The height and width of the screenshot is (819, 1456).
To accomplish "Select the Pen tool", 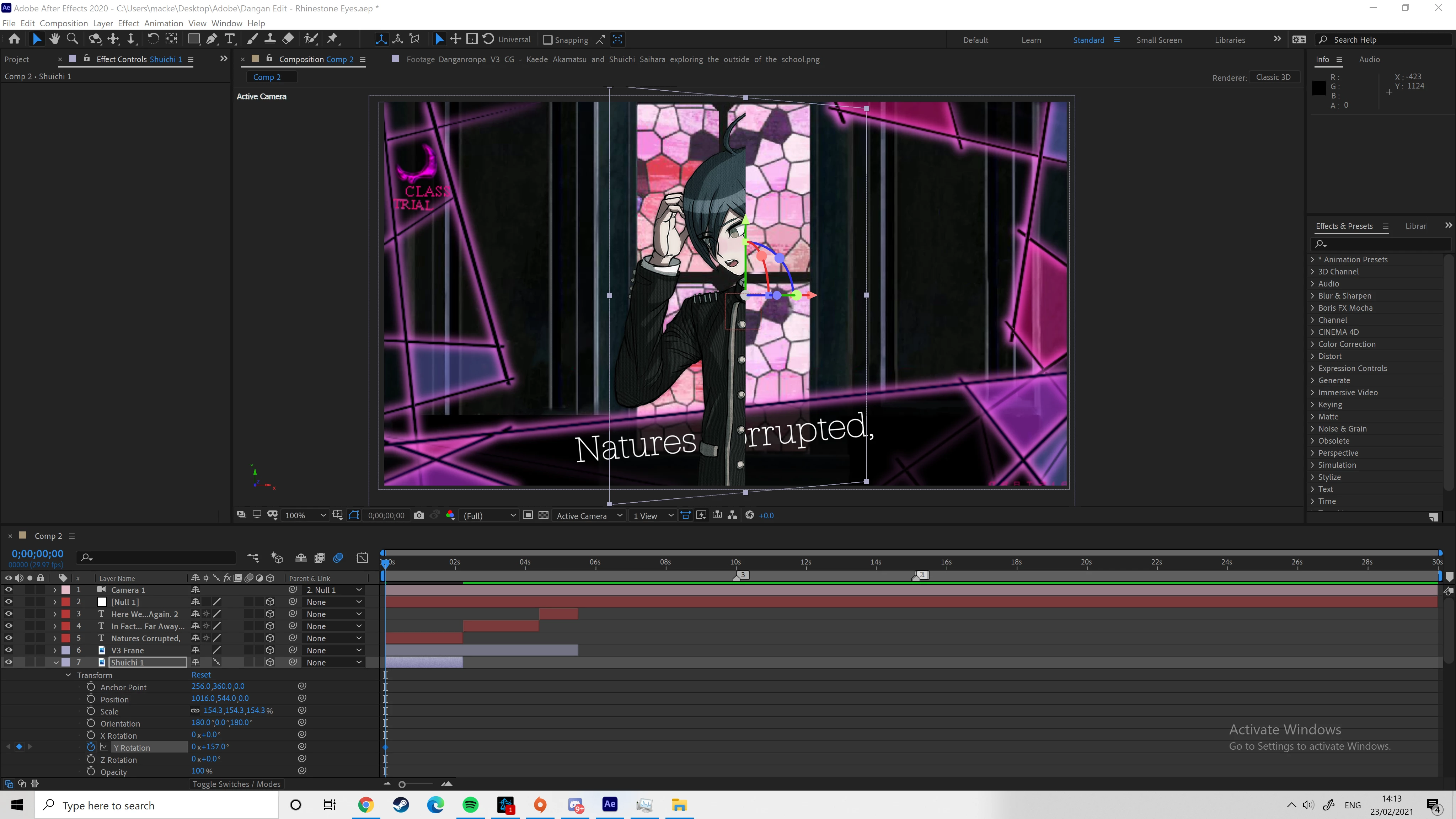I will tap(212, 39).
